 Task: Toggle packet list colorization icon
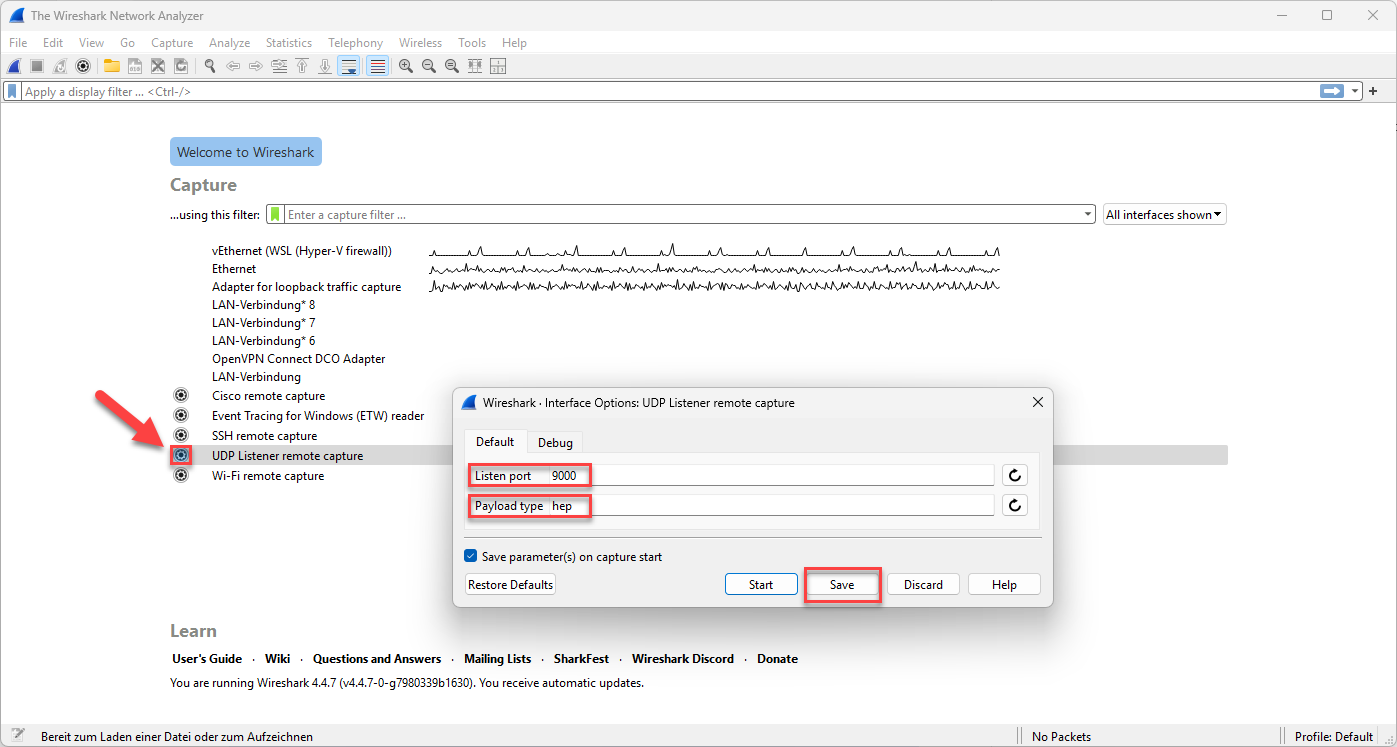click(377, 66)
